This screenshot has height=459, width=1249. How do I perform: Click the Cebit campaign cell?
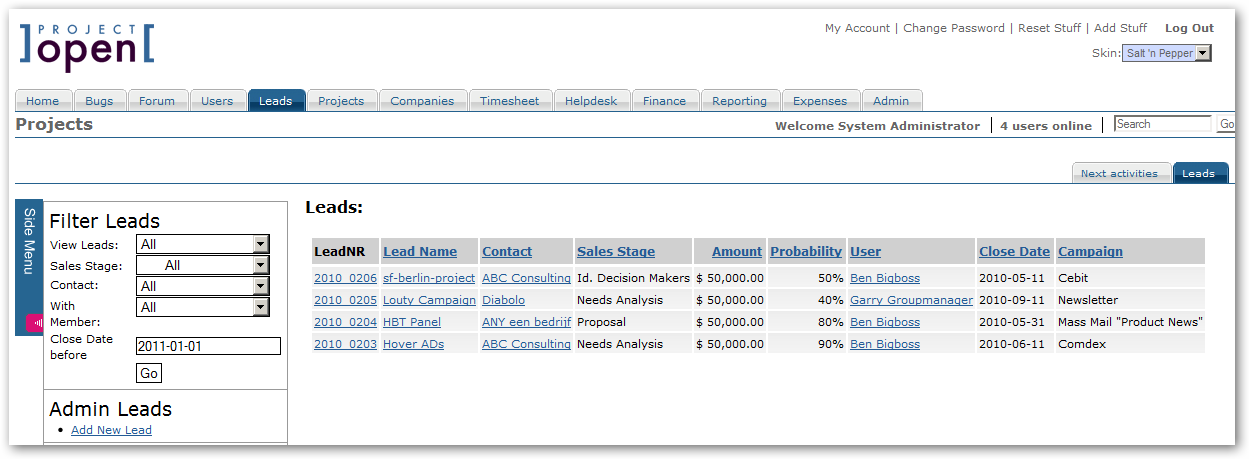coord(1073,278)
